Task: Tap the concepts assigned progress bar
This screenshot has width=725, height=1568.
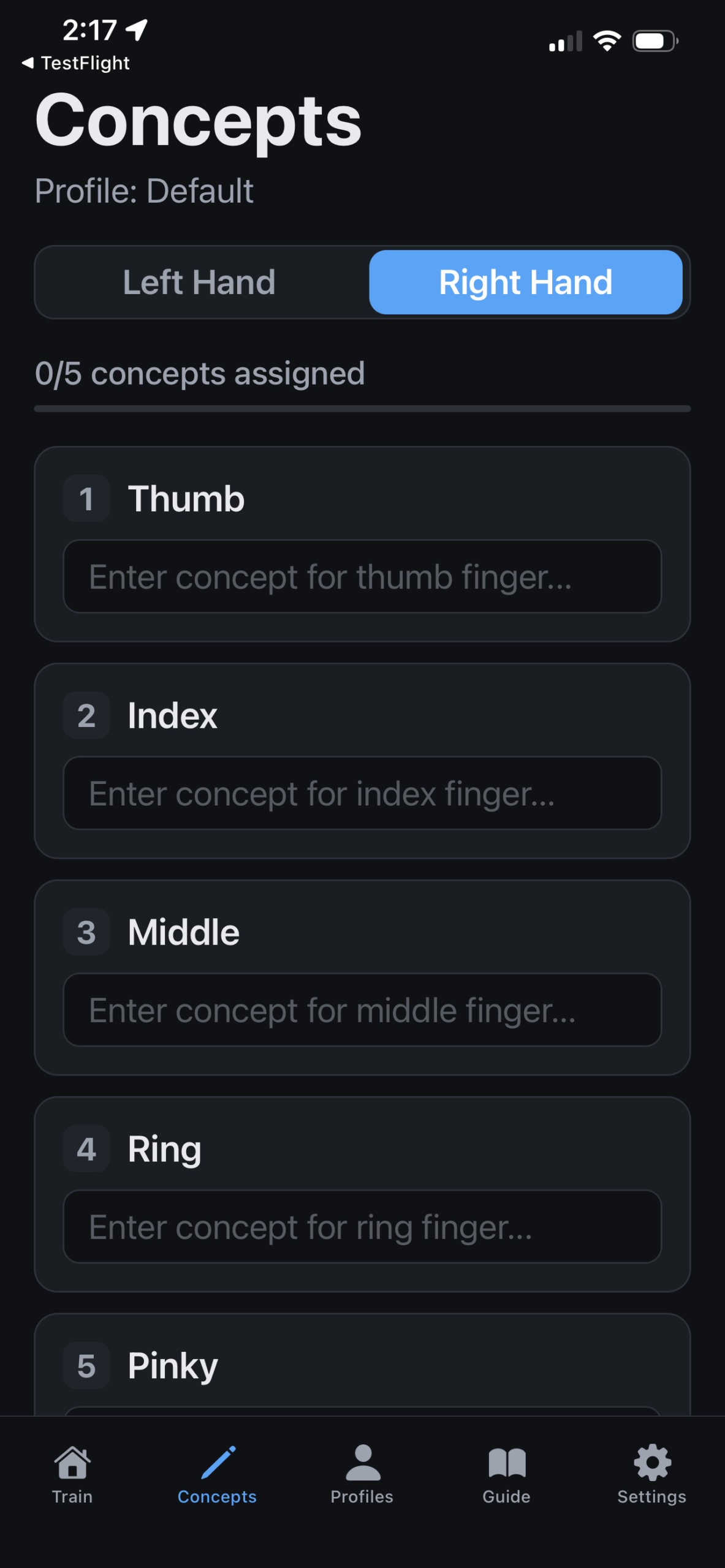Action: point(362,409)
